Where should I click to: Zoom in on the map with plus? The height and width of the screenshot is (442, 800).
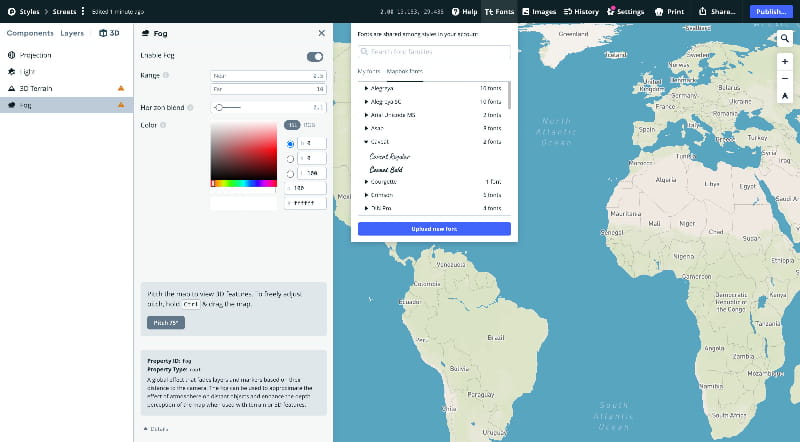[x=785, y=61]
